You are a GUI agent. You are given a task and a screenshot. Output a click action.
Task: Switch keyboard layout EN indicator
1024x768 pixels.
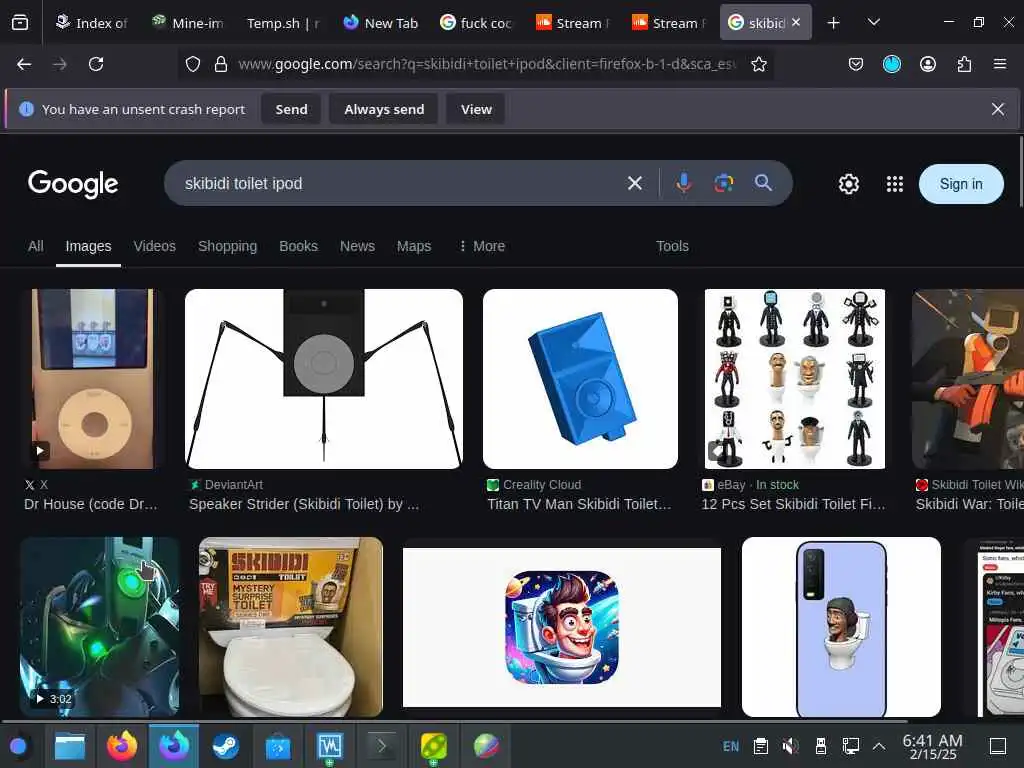(x=731, y=746)
